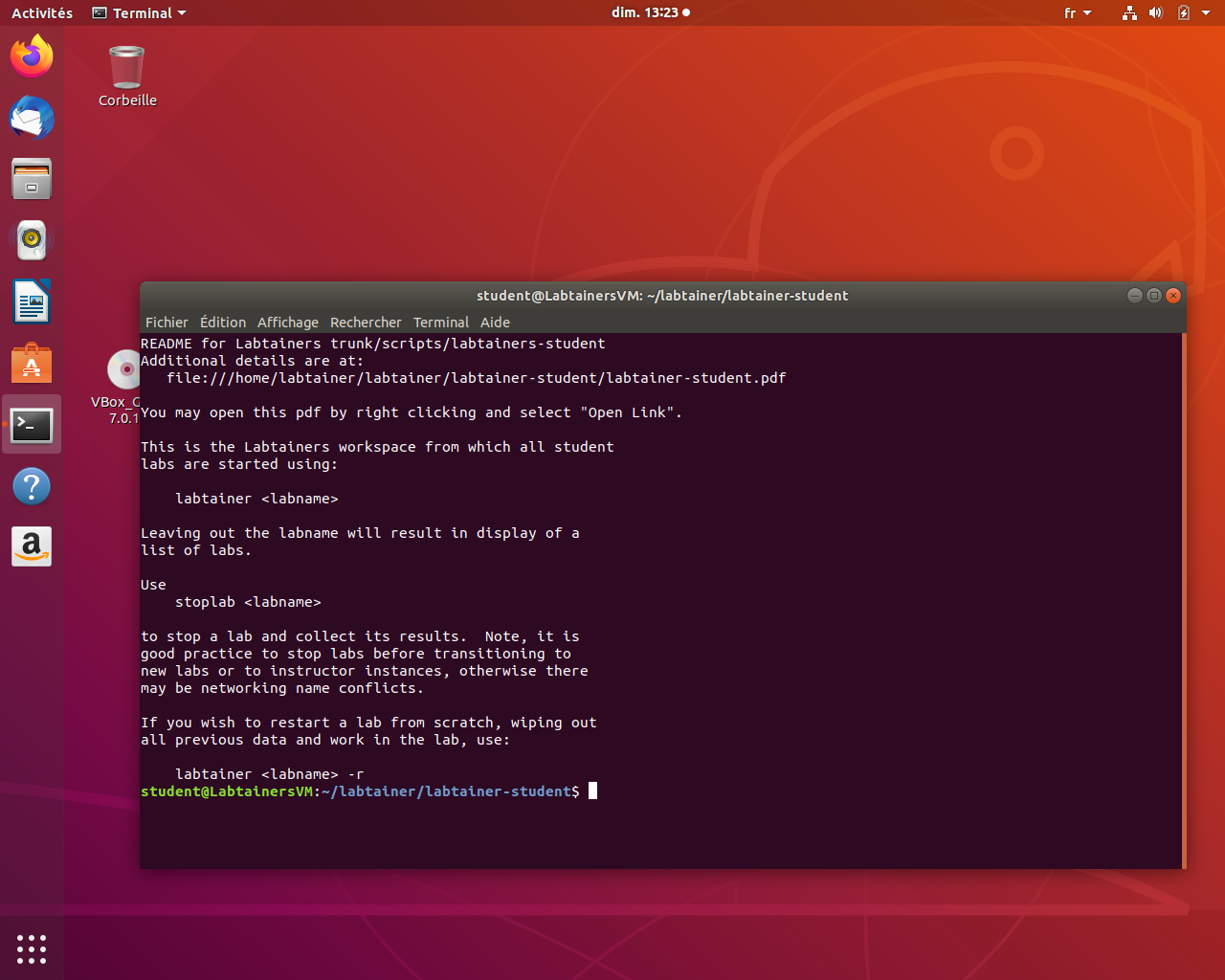
Task: Launch Thunderbird mail client
Action: click(x=32, y=118)
